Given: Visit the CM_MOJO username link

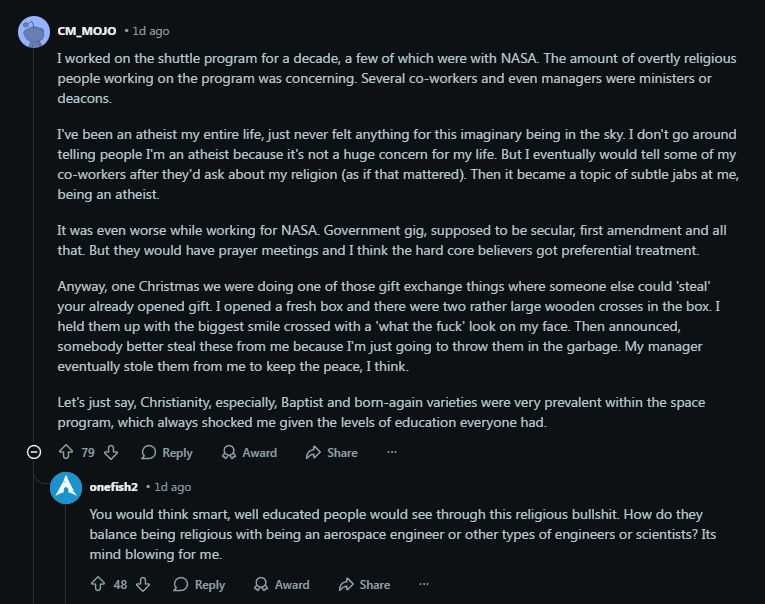Looking at the screenshot, I should click(87, 31).
